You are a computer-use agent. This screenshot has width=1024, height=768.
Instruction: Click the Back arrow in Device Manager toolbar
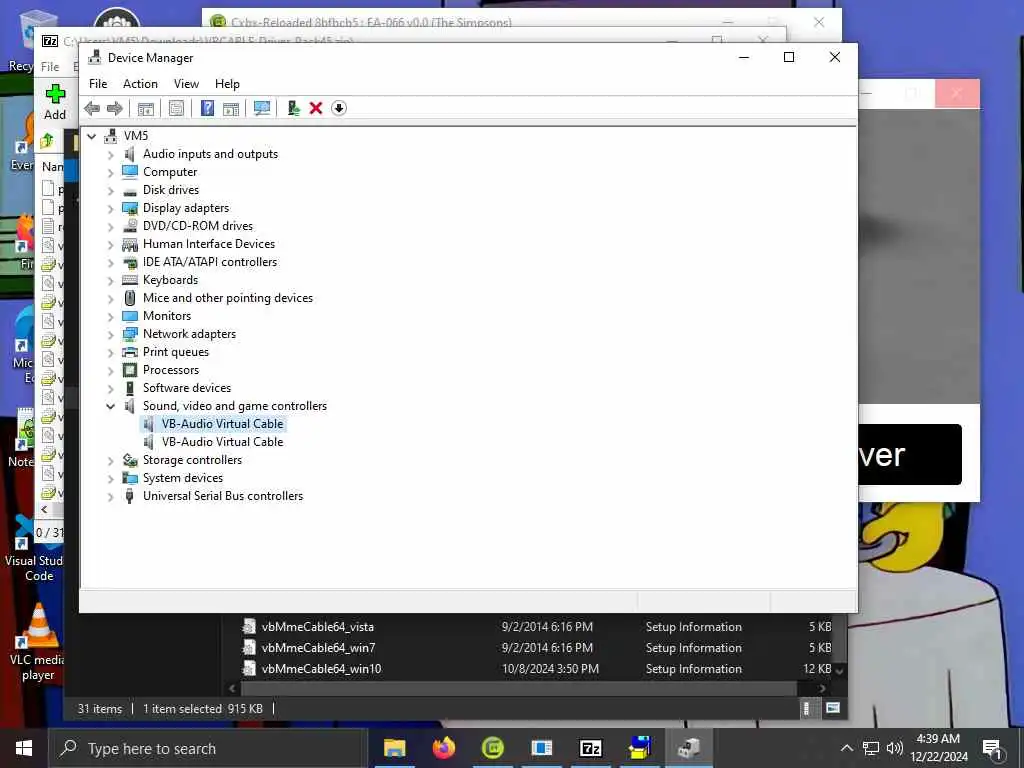pos(92,108)
